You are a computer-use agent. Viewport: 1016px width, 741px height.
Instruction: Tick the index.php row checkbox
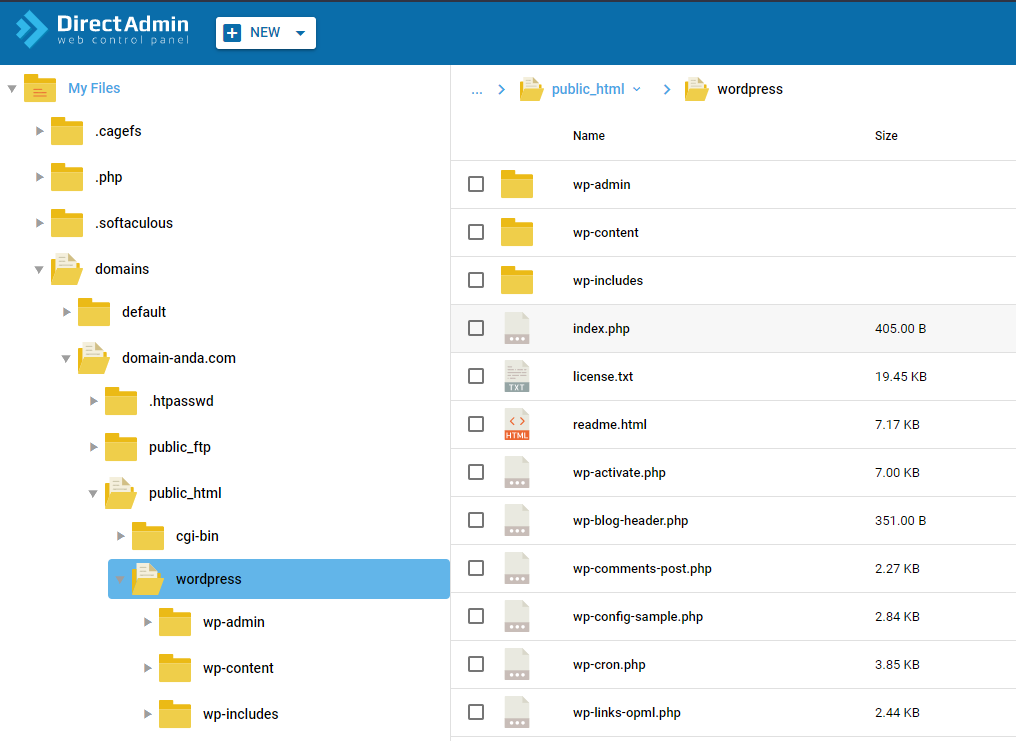(476, 328)
